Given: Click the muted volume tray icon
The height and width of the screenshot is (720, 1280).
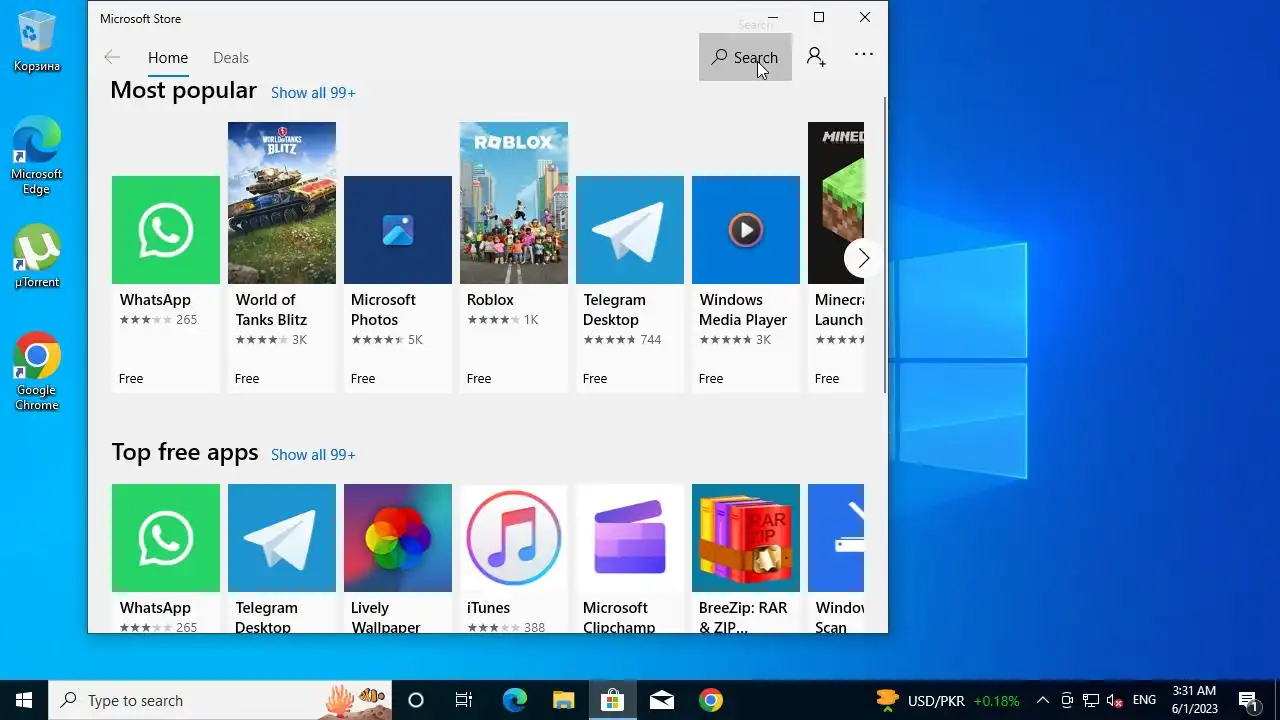Looking at the screenshot, I should tap(1115, 700).
